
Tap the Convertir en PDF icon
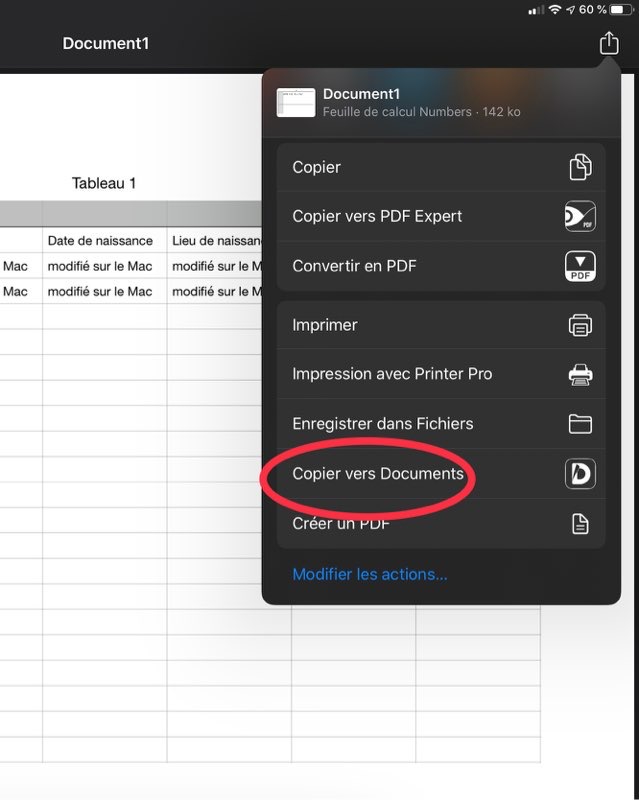(580, 267)
